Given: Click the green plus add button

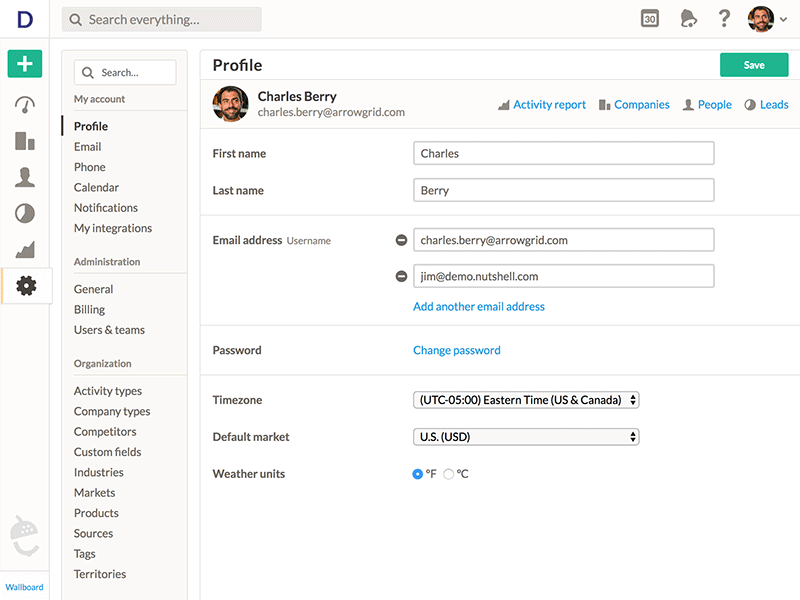Looking at the screenshot, I should click(25, 64).
